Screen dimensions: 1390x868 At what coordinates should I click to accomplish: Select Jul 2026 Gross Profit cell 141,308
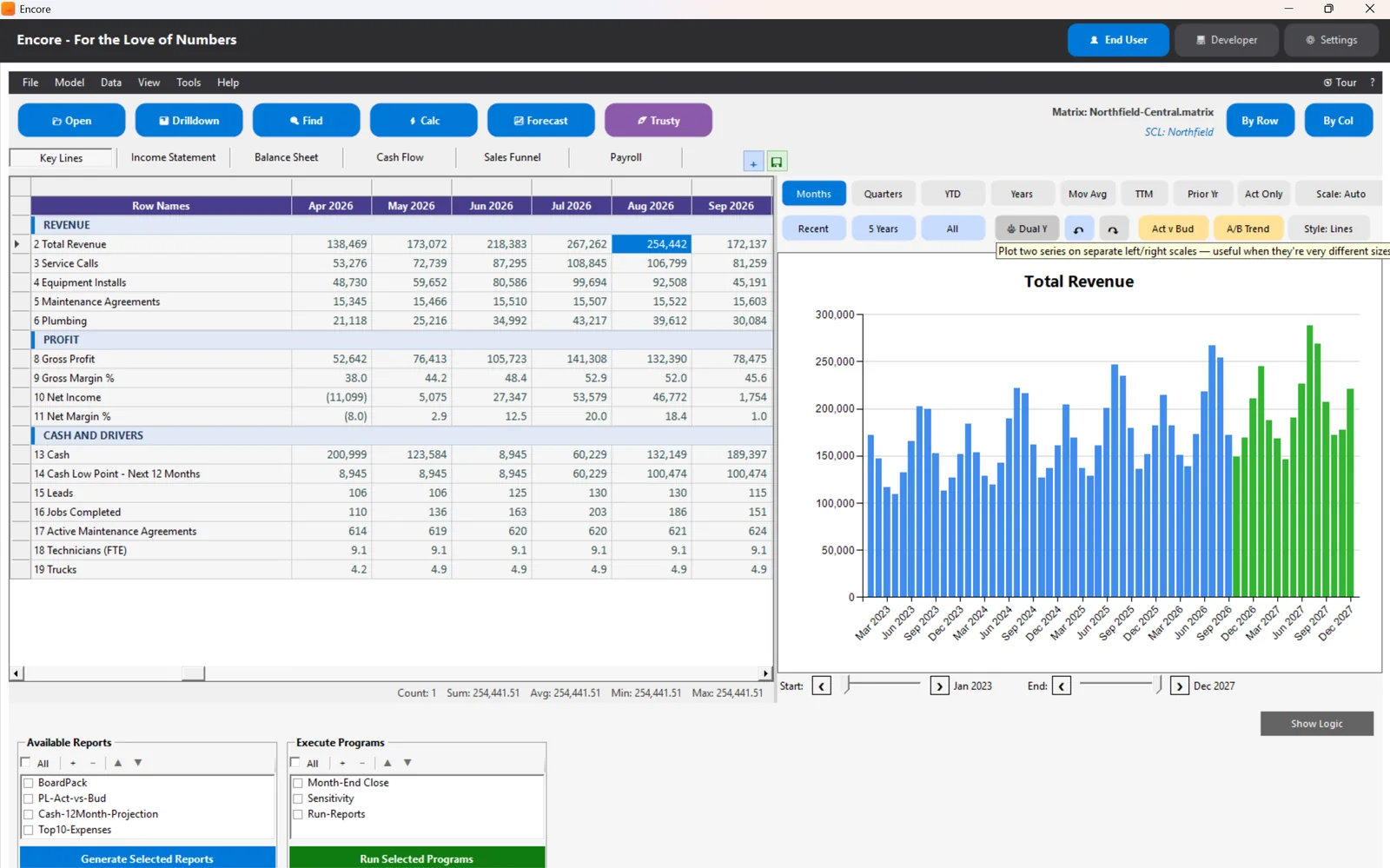tap(571, 359)
